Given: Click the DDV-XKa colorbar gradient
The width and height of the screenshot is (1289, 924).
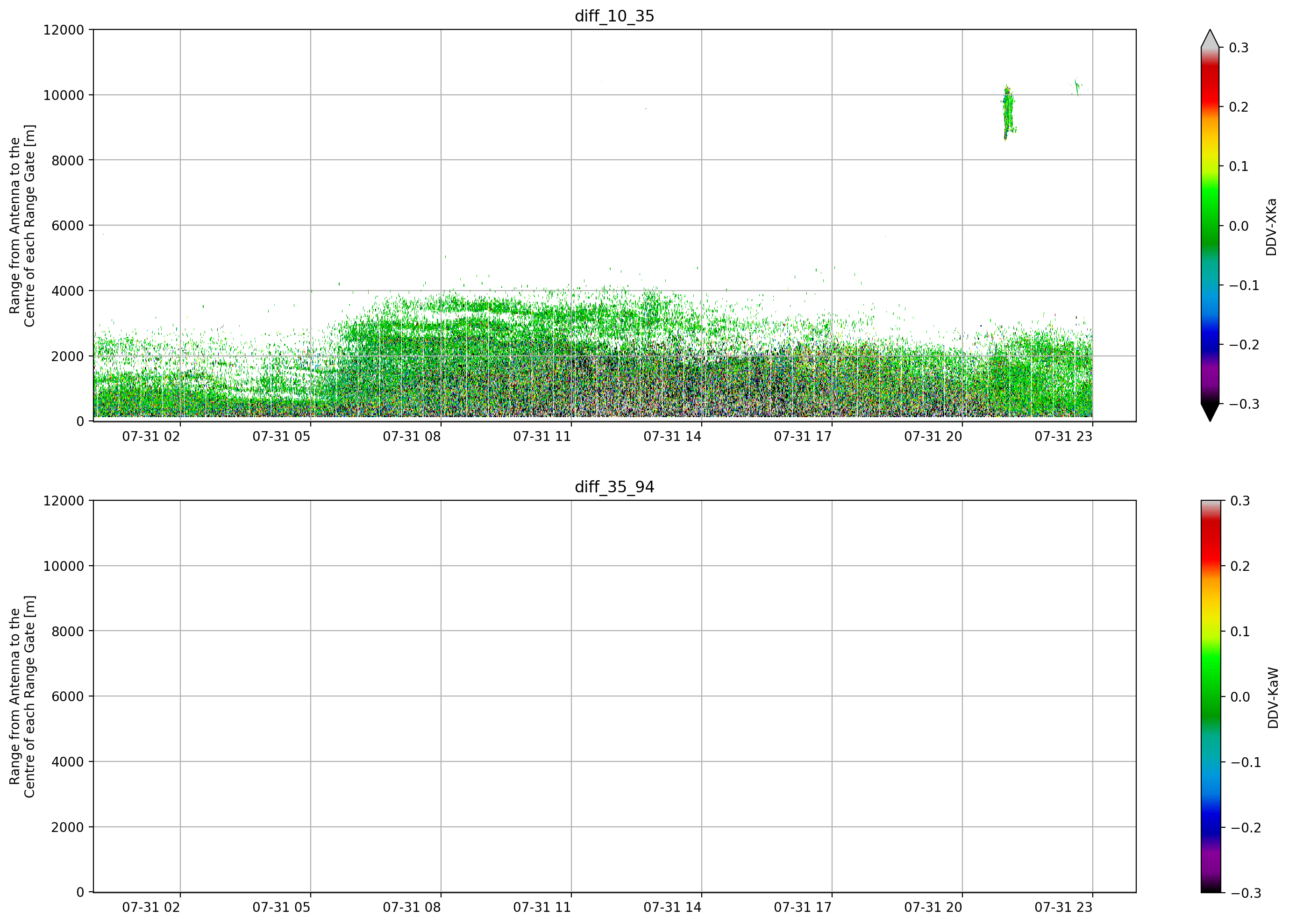Looking at the screenshot, I should (1210, 226).
